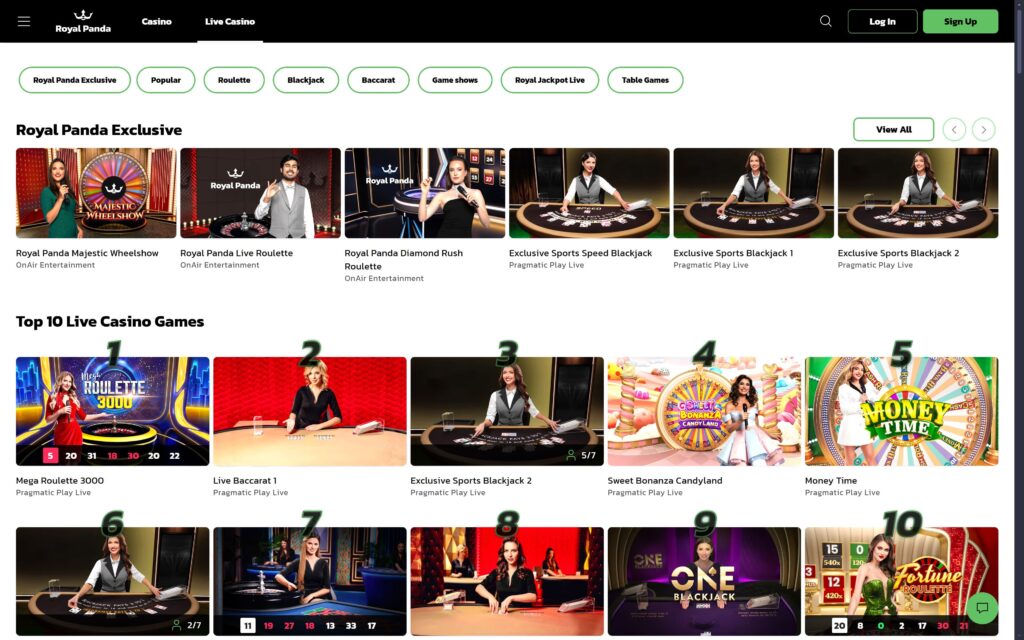Launch Mega Roulette 3000 game thumbnail

[112, 411]
